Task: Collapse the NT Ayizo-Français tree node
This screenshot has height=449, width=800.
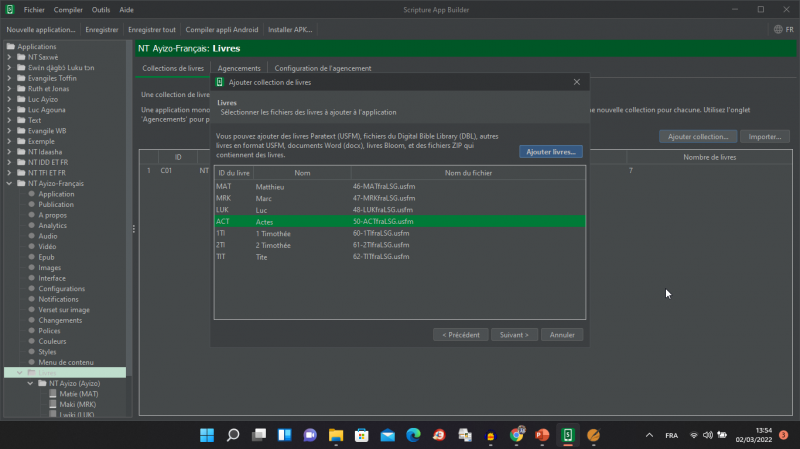Action: point(9,184)
